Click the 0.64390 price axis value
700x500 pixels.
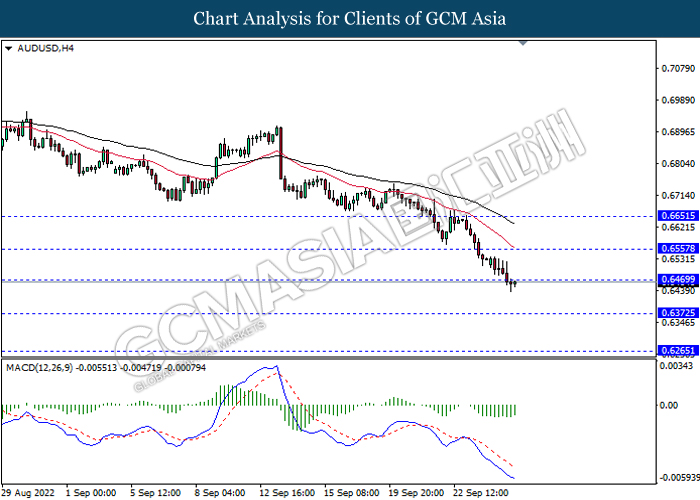[x=678, y=291]
